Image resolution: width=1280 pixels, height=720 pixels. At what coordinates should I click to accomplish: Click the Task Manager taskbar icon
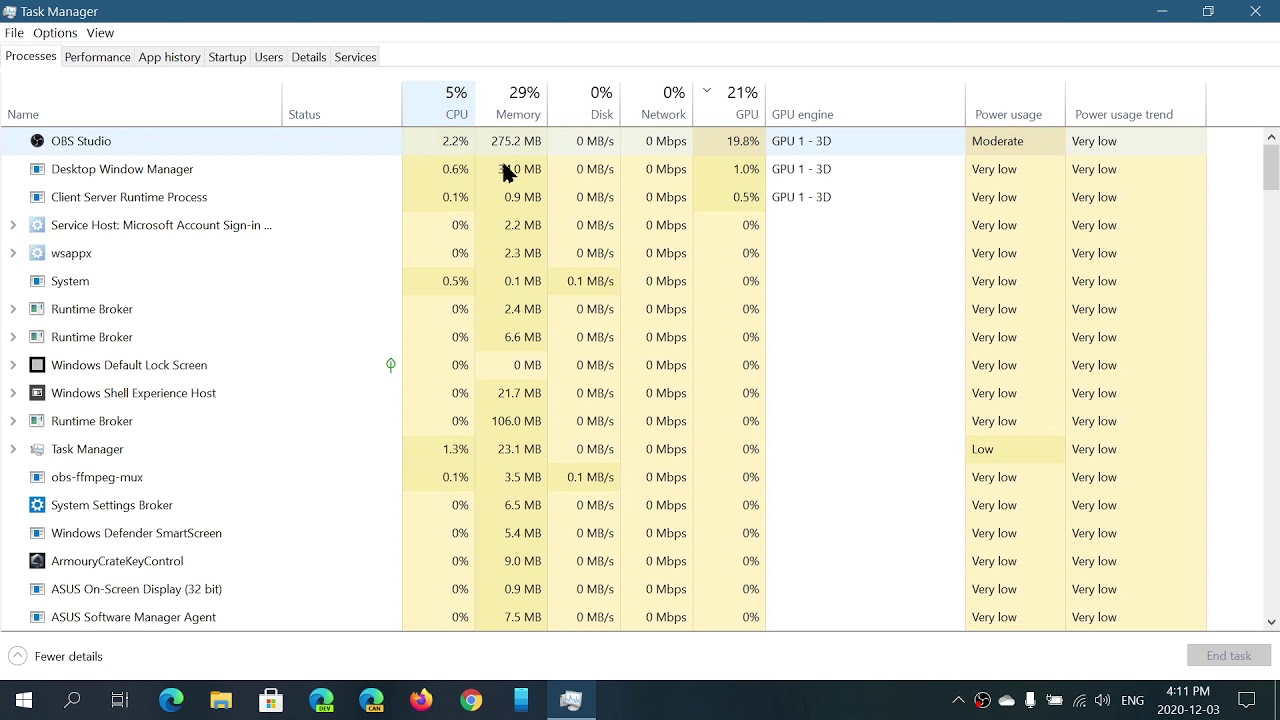pos(570,700)
